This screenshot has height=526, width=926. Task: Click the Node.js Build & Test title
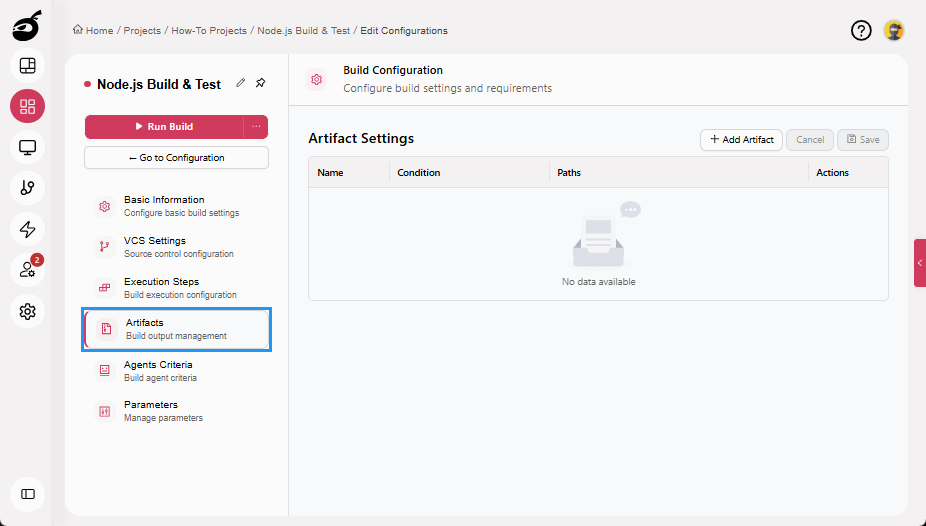[159, 84]
